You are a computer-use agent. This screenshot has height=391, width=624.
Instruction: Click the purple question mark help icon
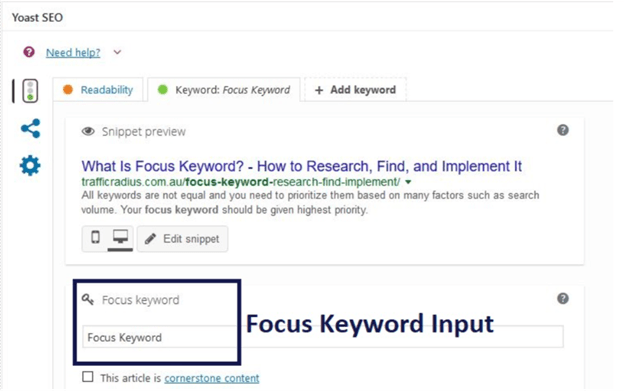pos(29,52)
